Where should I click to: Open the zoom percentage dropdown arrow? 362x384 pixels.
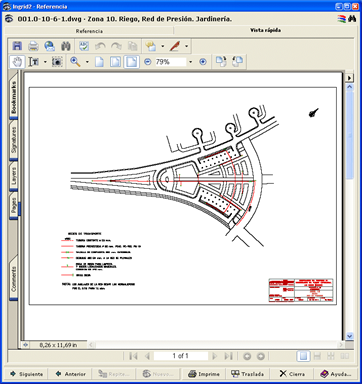191,62
